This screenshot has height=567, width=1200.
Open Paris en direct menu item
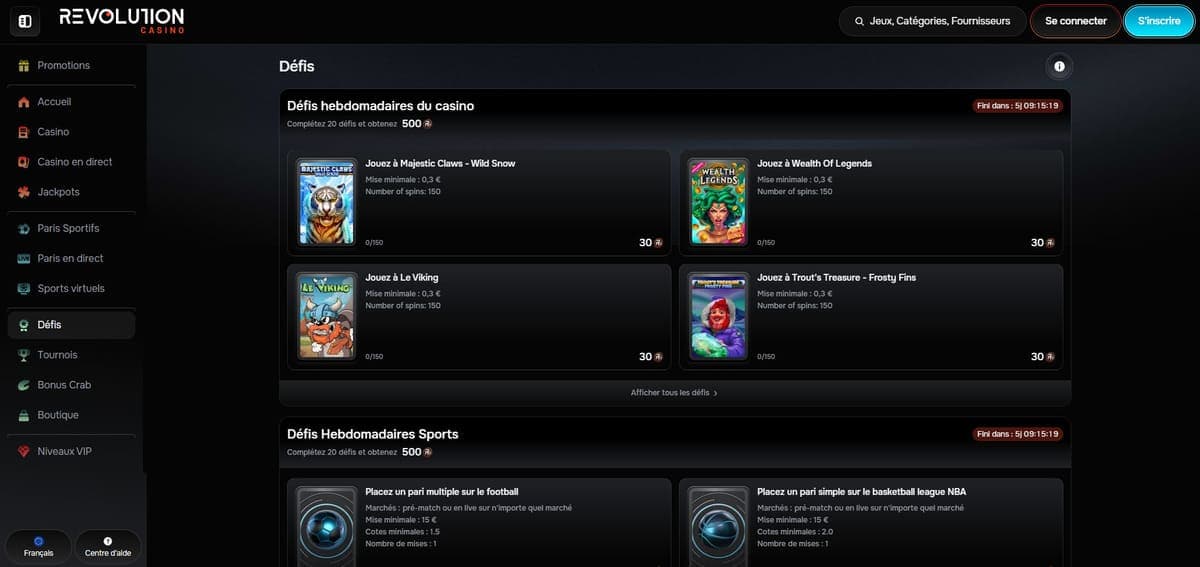pos(71,258)
